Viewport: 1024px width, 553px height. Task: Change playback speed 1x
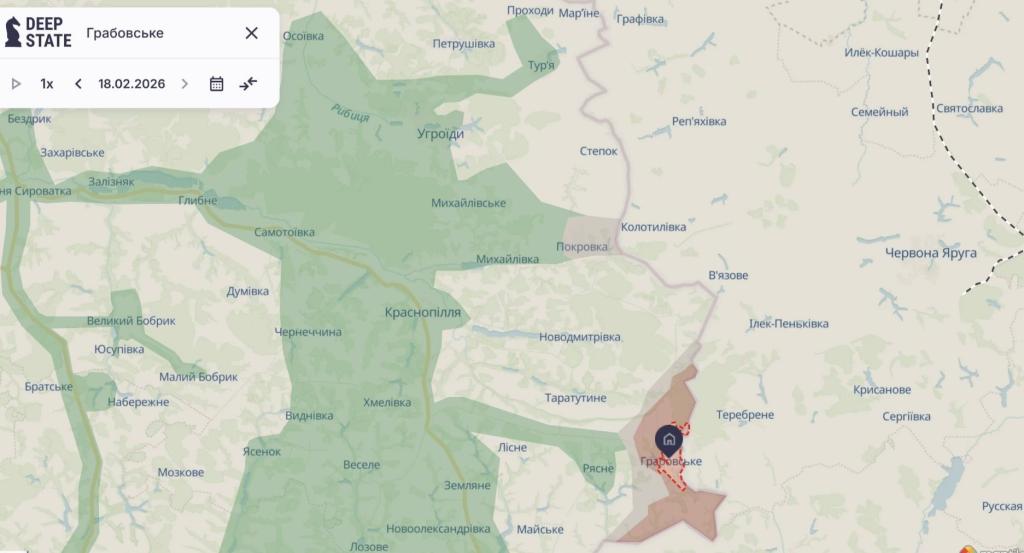coord(46,84)
